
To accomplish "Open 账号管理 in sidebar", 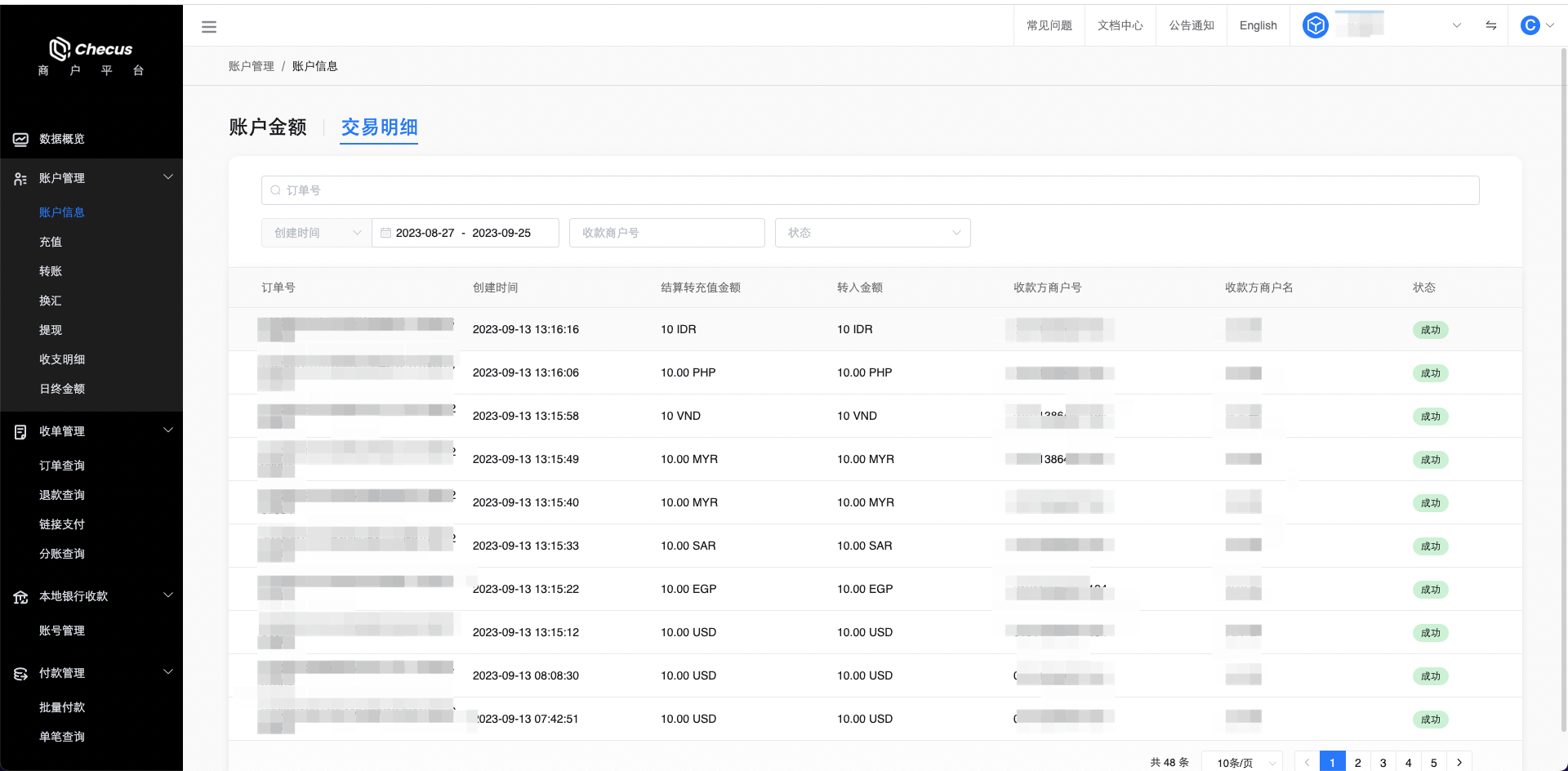I will pyautogui.click(x=62, y=631).
